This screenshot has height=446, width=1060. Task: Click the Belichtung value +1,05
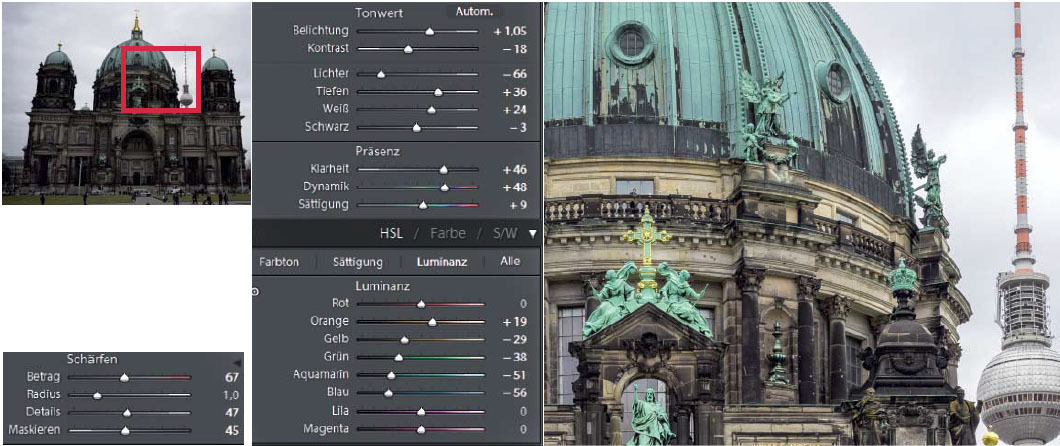(x=510, y=31)
